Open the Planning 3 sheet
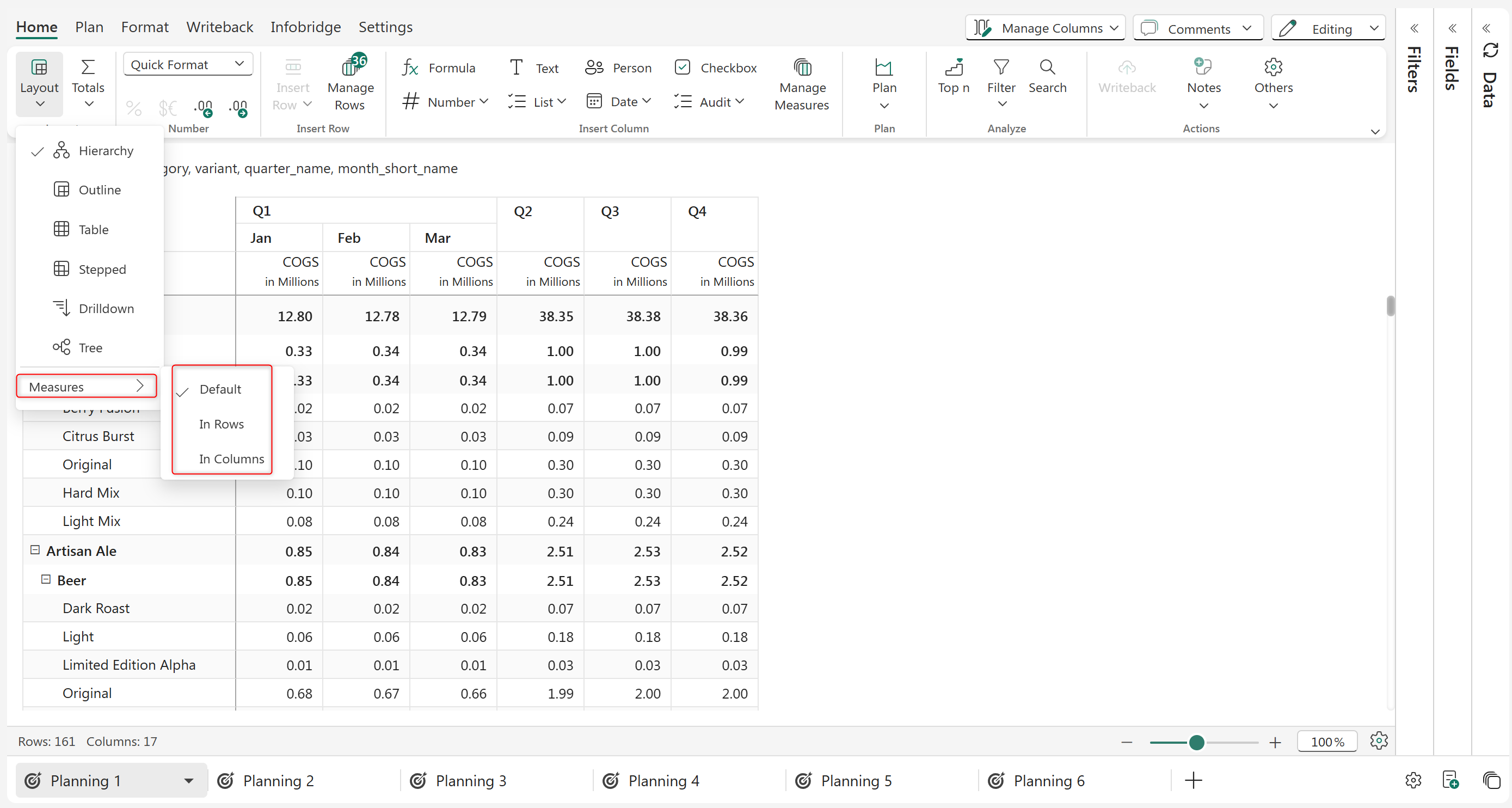Screen dimensions: 1512x808 470,780
